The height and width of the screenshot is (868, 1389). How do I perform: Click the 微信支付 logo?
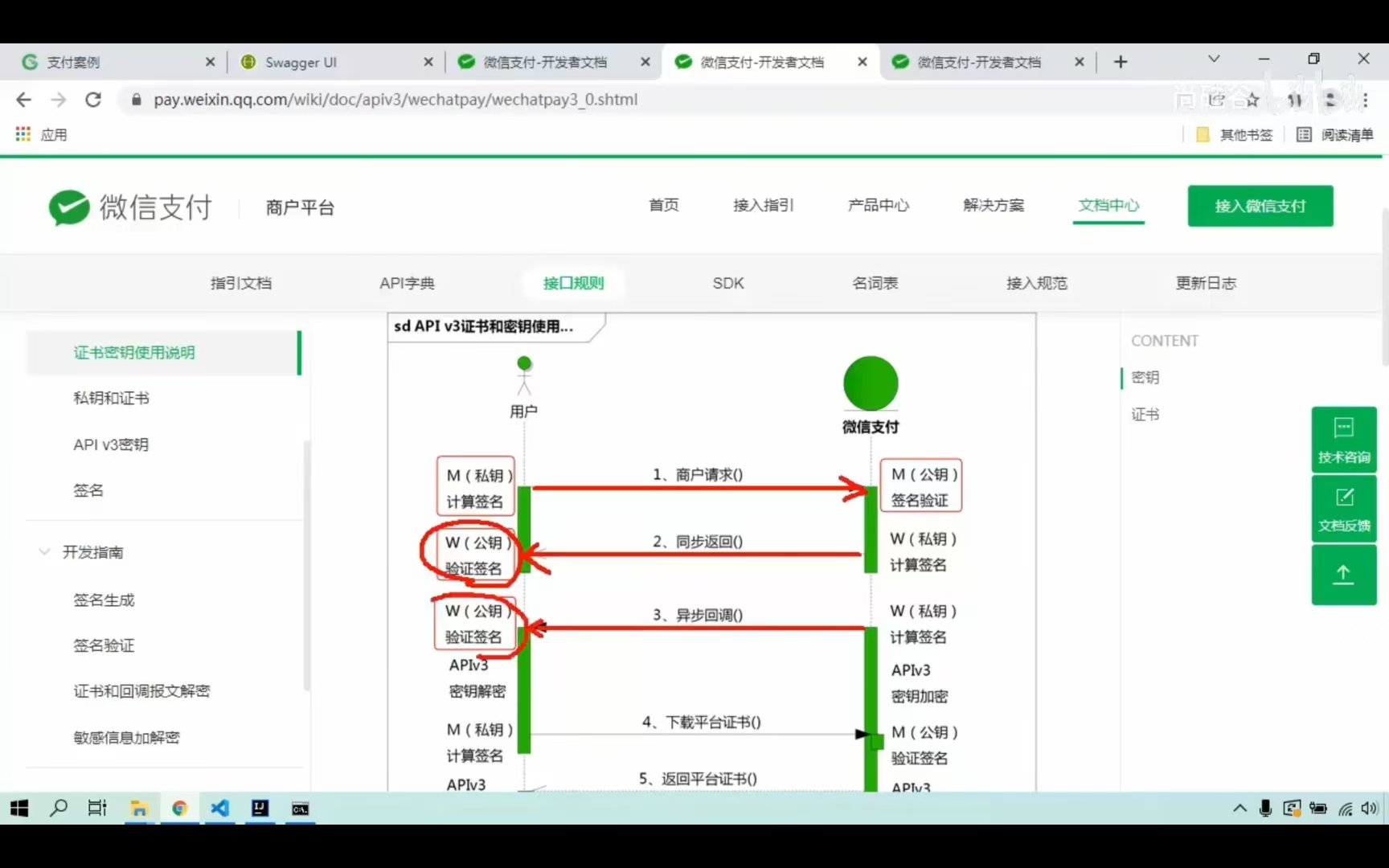(x=130, y=207)
